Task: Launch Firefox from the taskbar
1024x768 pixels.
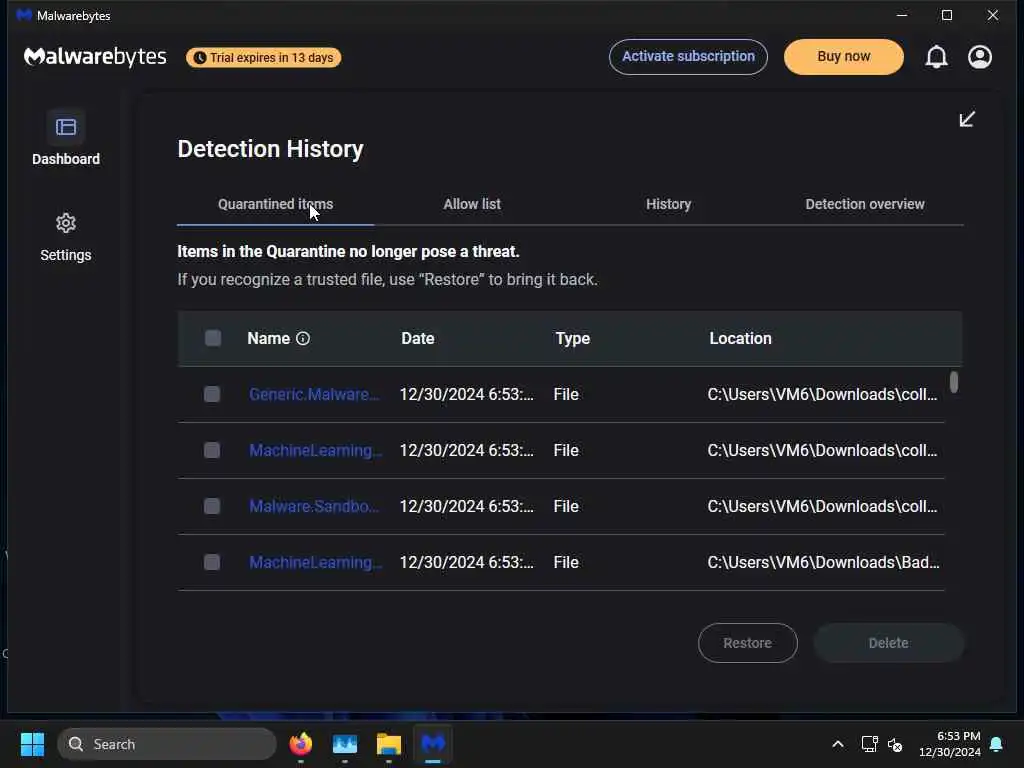Action: click(300, 744)
